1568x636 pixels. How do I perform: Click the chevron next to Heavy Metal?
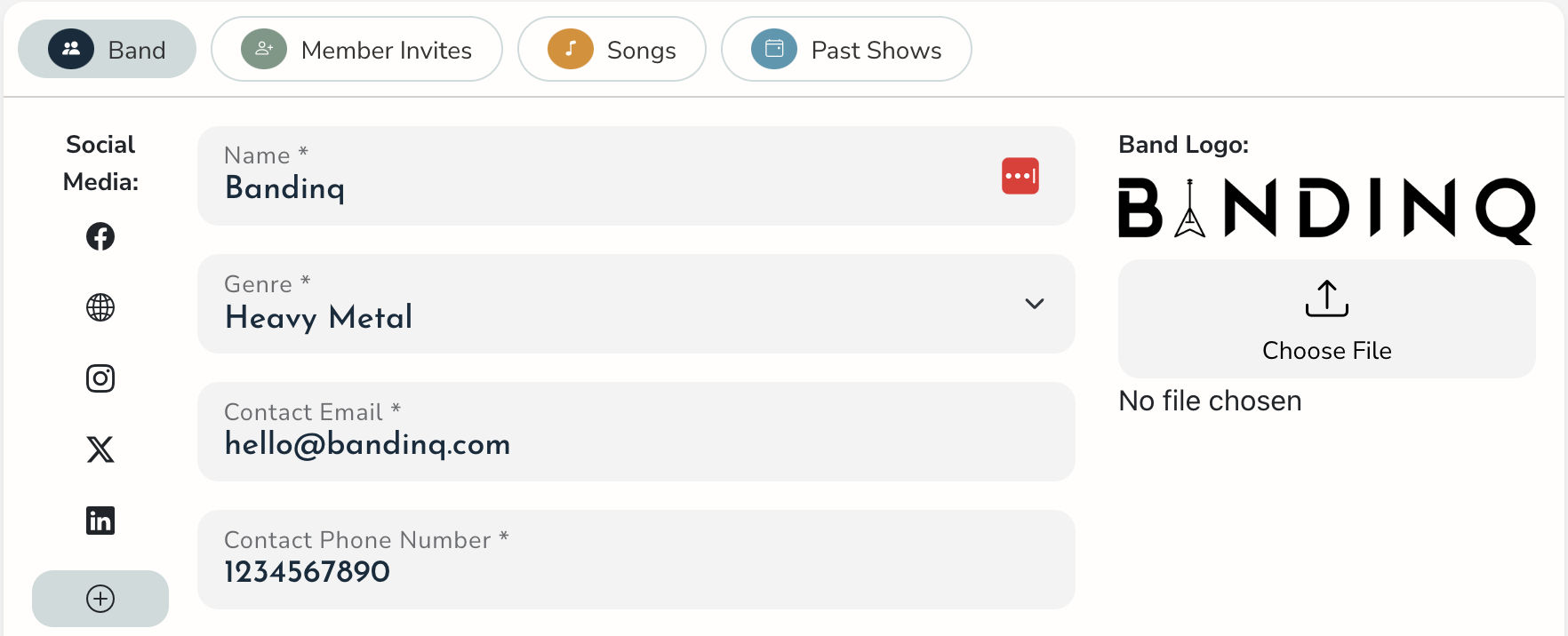tap(1034, 304)
